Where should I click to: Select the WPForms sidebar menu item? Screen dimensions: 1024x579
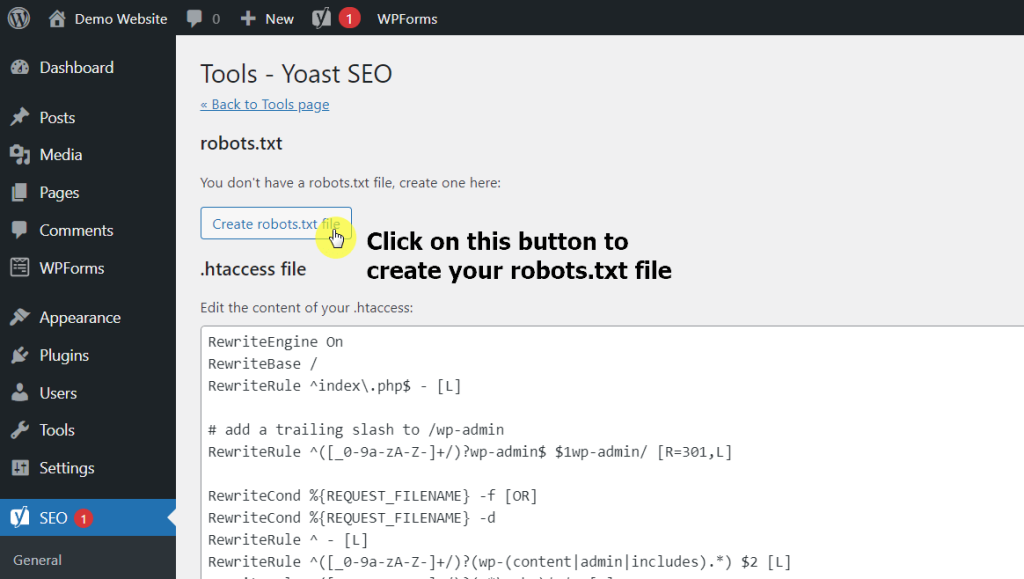[x=71, y=268]
